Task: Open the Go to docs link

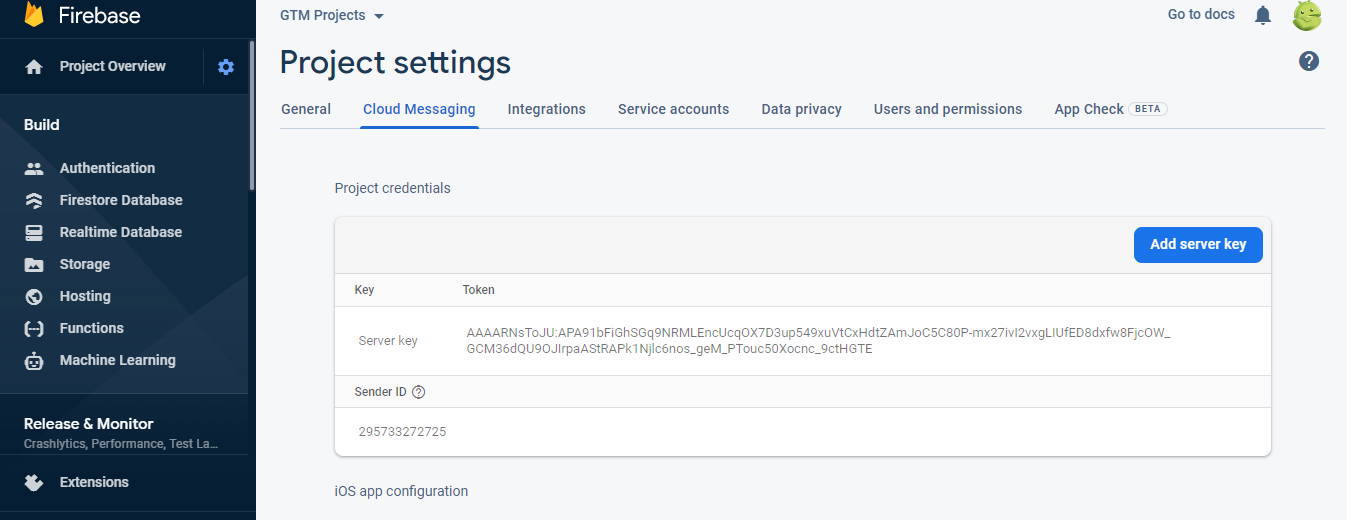Action: (1201, 14)
